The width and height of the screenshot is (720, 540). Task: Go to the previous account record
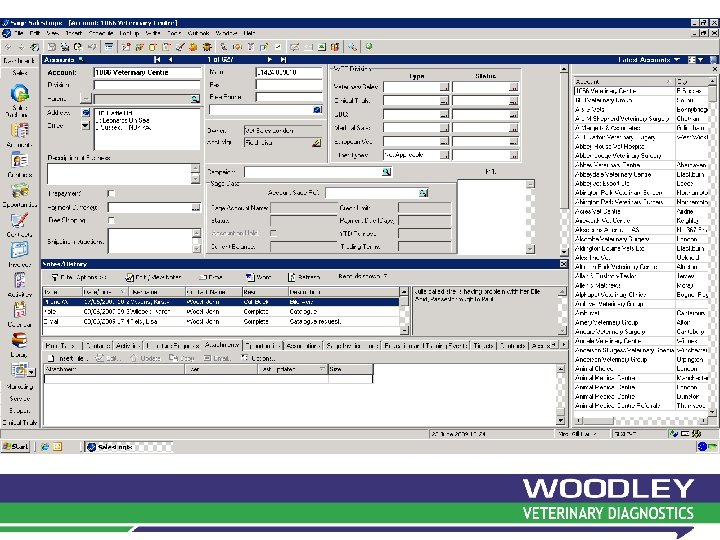pyautogui.click(x=170, y=60)
